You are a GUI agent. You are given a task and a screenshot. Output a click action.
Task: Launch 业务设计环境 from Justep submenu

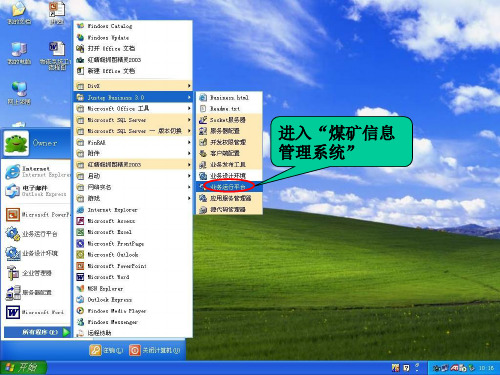click(229, 176)
